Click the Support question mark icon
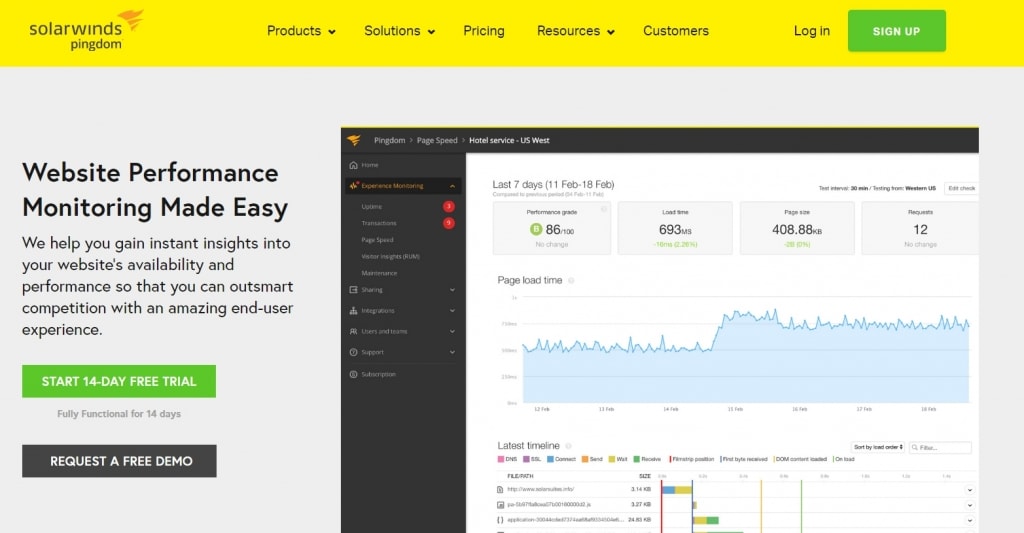1024x533 pixels. (353, 352)
